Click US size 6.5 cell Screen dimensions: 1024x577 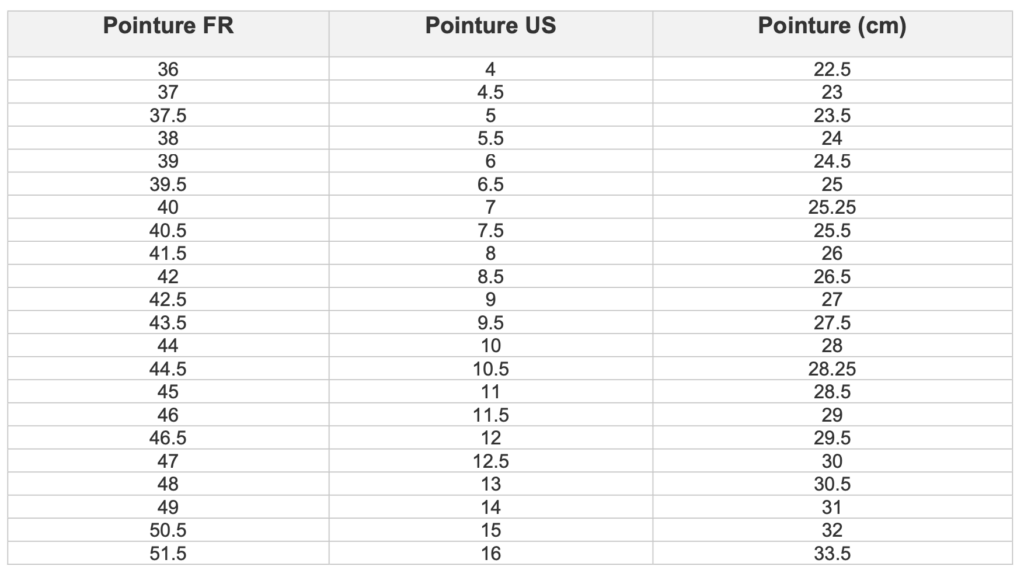[490, 185]
